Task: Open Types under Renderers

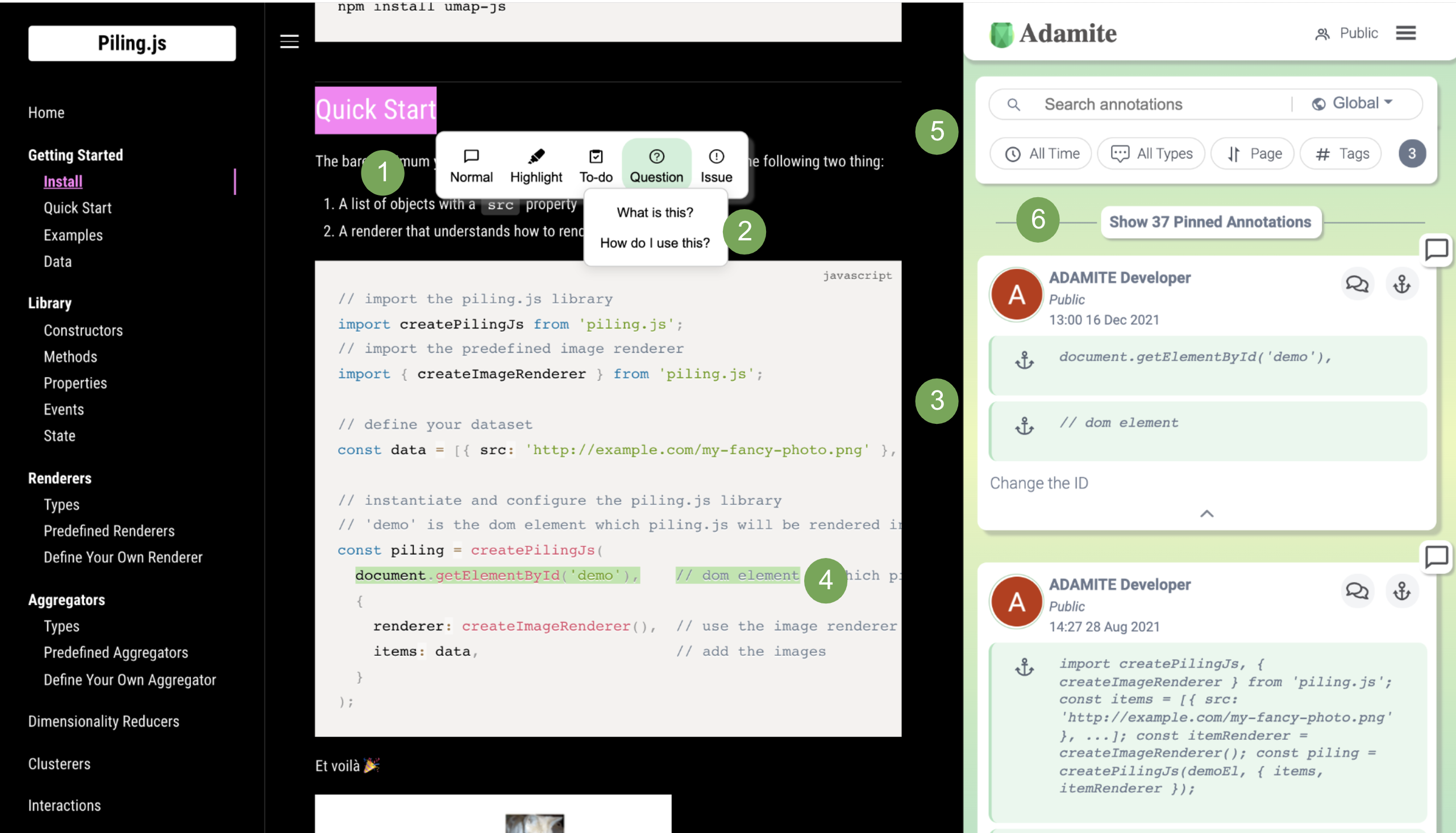Action: 62,505
